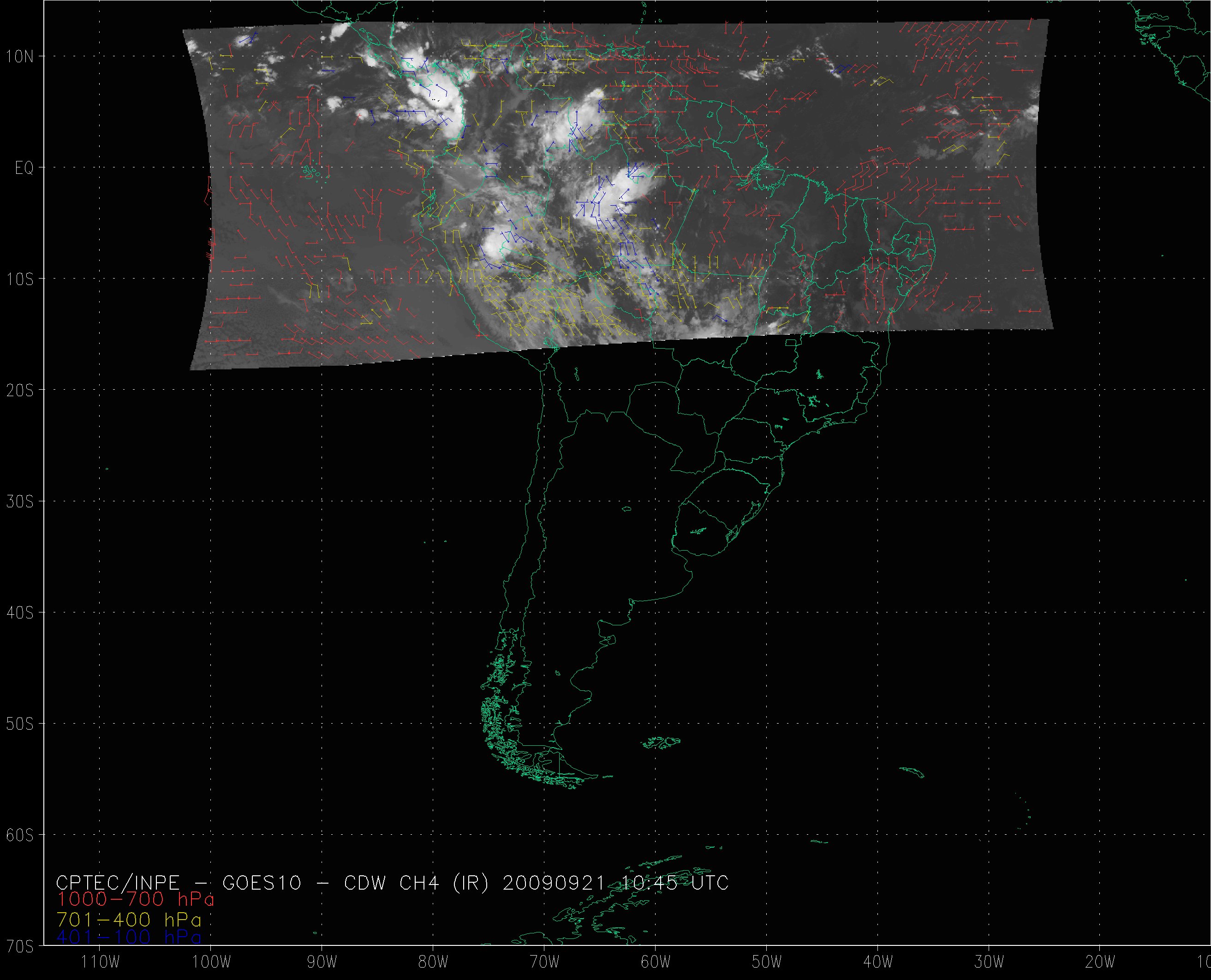Click the 50S latitude axis label
The width and height of the screenshot is (1211, 980).
(20, 724)
